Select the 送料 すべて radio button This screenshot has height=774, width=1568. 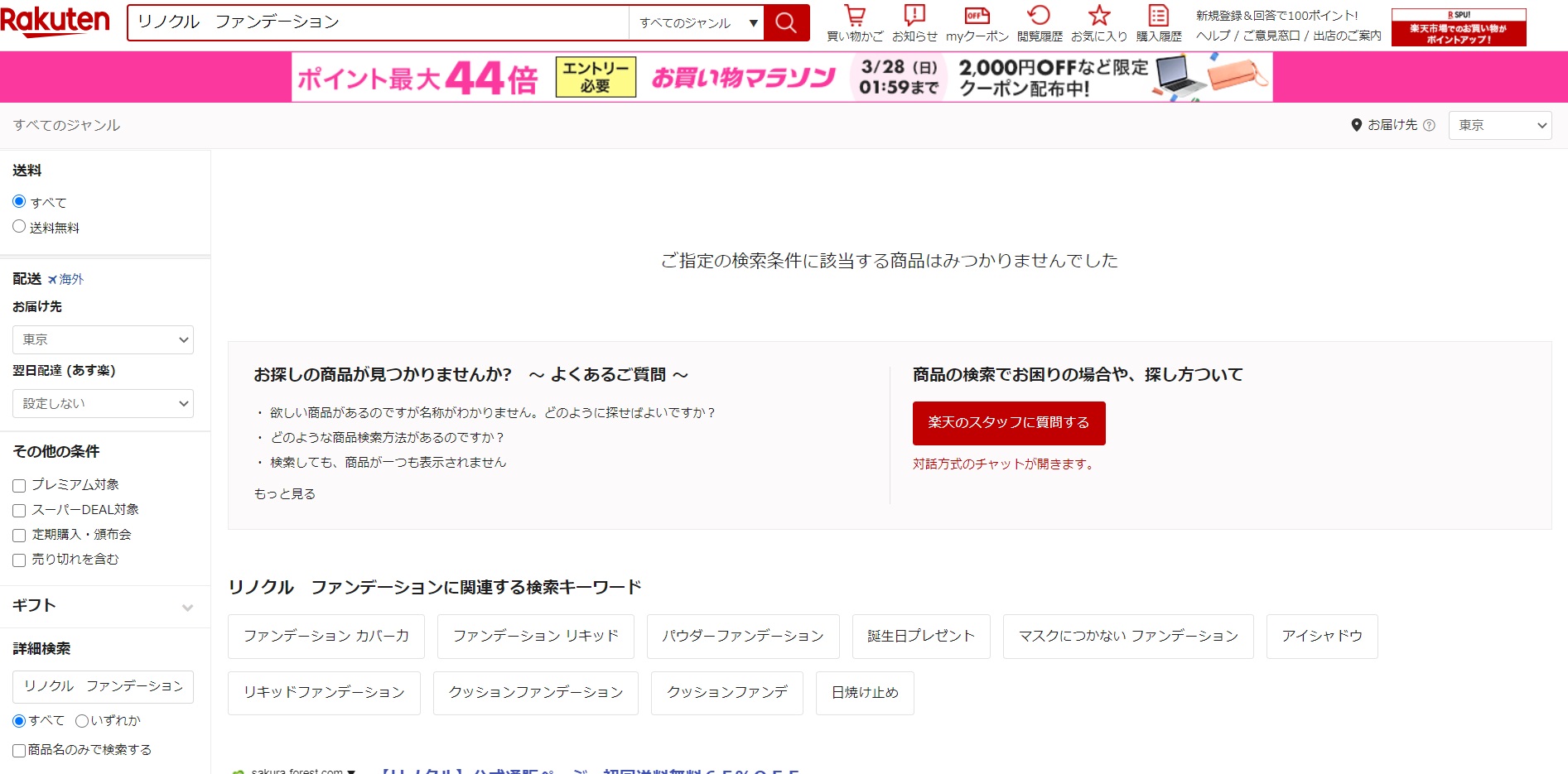pos(19,201)
